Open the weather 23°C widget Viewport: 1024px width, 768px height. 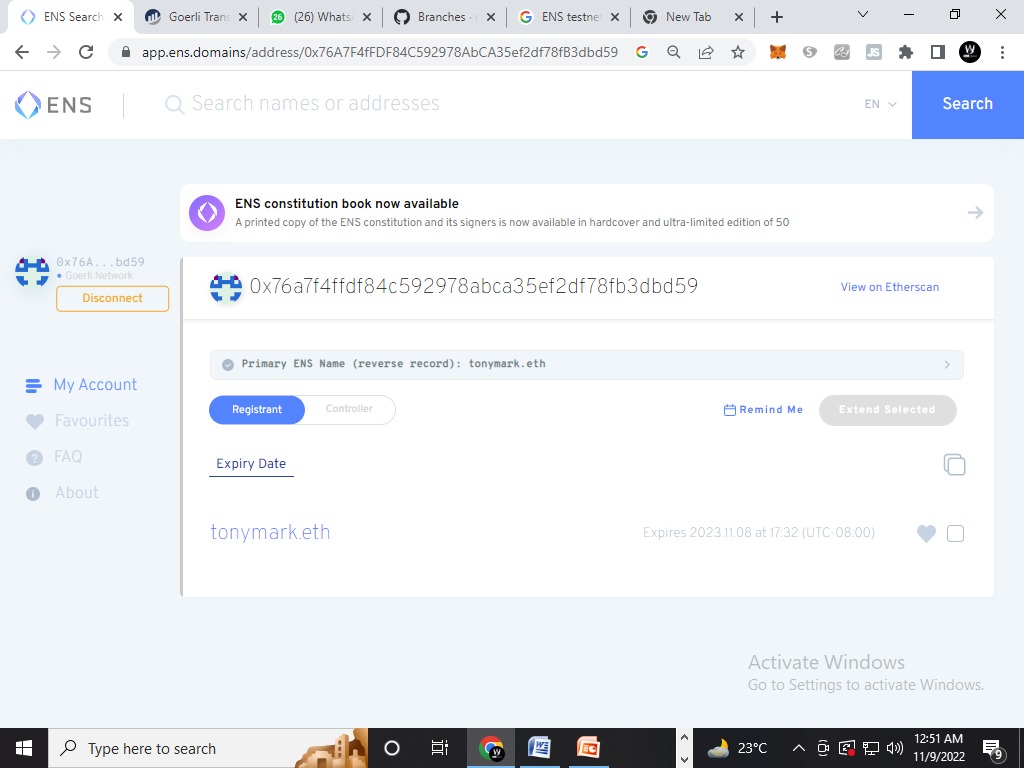736,748
